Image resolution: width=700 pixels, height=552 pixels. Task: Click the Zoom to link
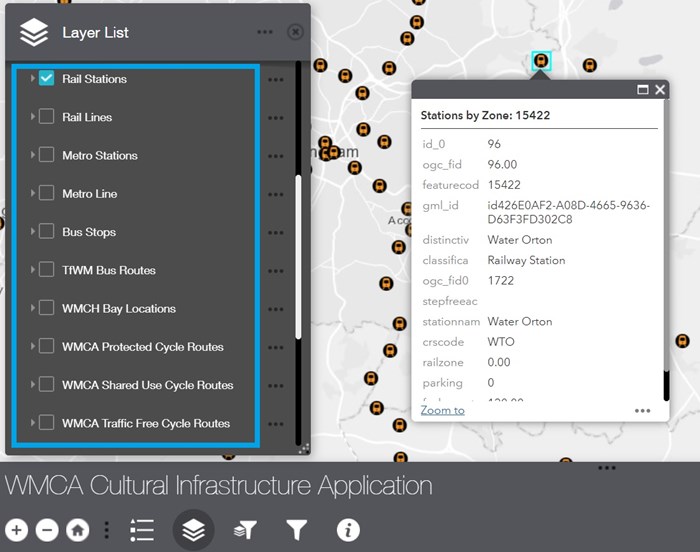pos(442,410)
